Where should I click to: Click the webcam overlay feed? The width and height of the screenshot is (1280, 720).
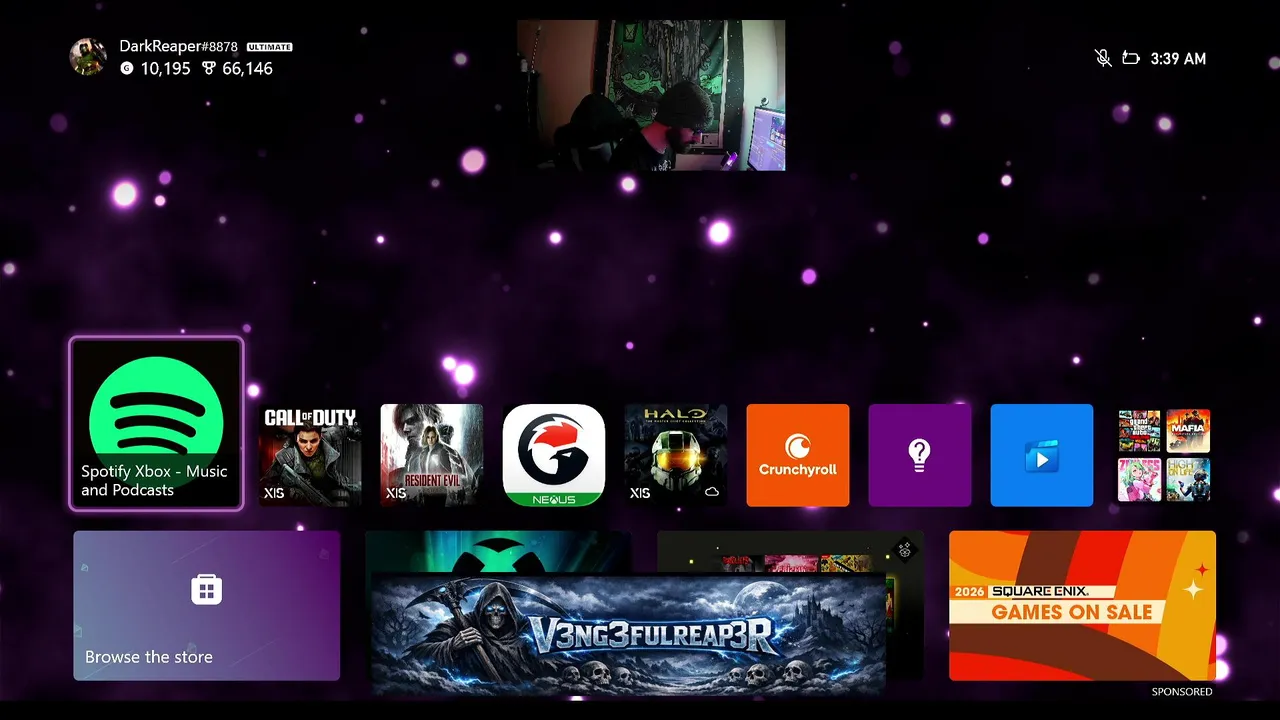[651, 95]
